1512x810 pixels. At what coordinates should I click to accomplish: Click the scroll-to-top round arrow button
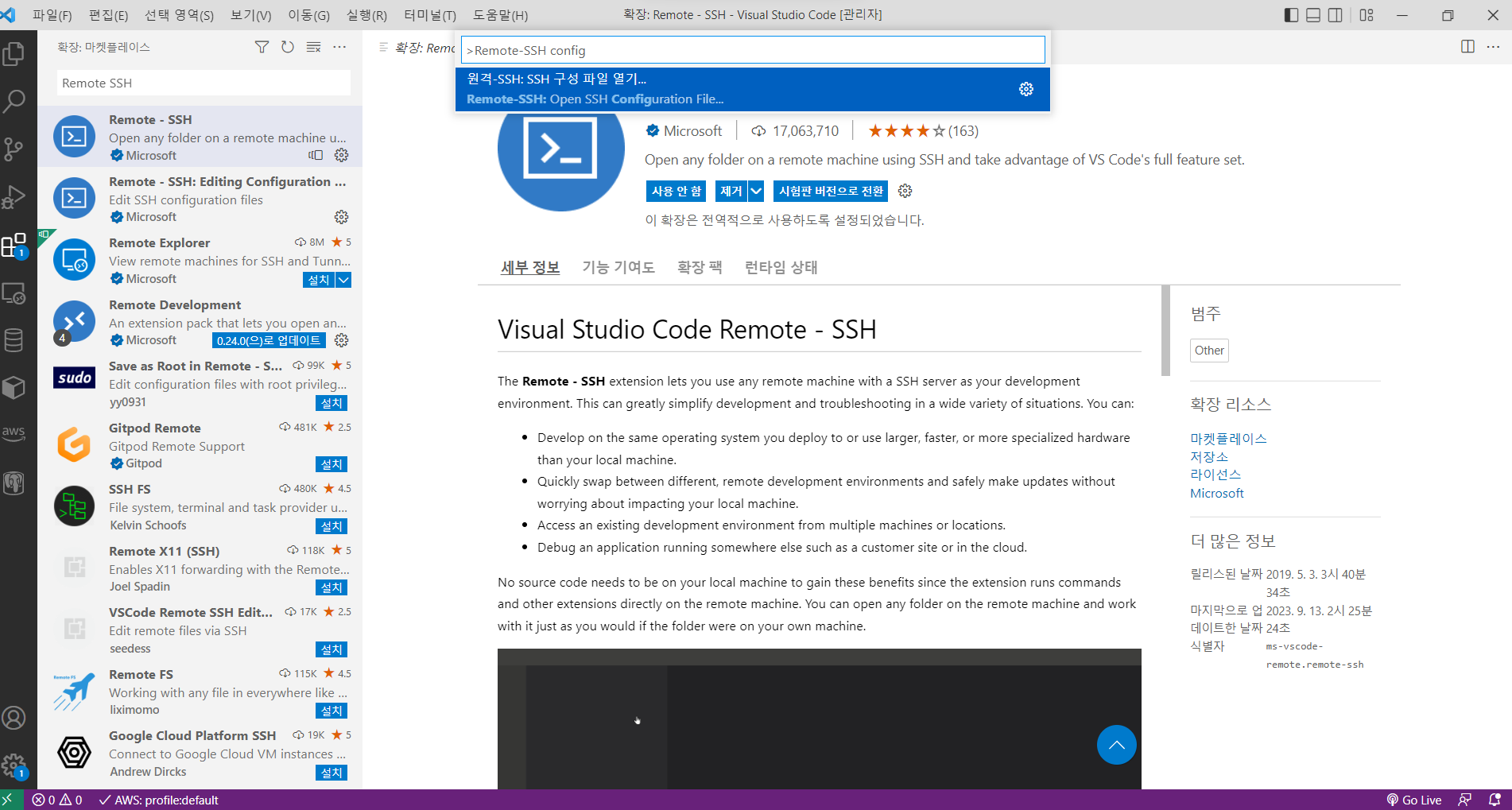[x=1116, y=745]
